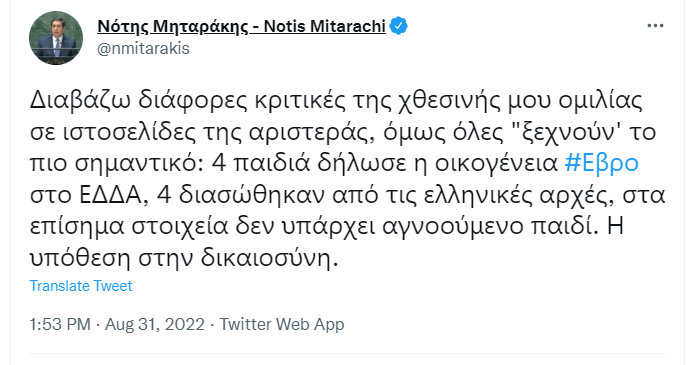This screenshot has height=365, width=687.
Task: Click the blue verified checkmark badge
Action: pos(399,26)
